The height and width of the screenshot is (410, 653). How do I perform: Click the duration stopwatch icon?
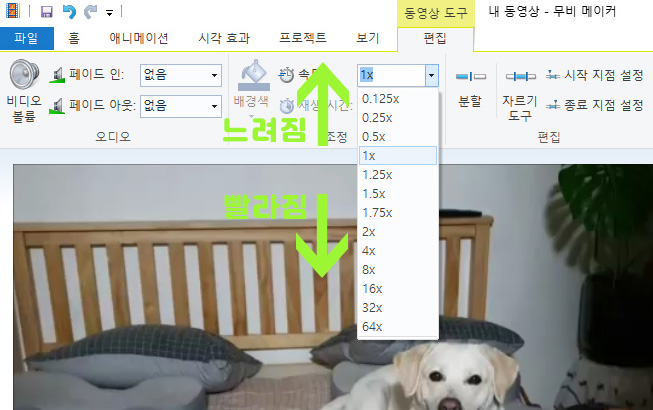(287, 106)
